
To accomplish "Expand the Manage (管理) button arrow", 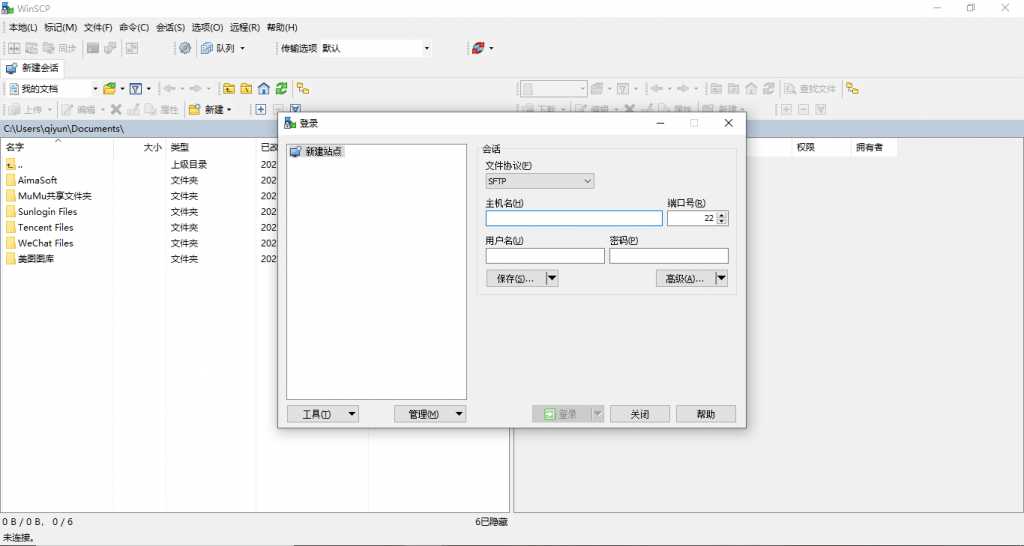I will pos(459,414).
